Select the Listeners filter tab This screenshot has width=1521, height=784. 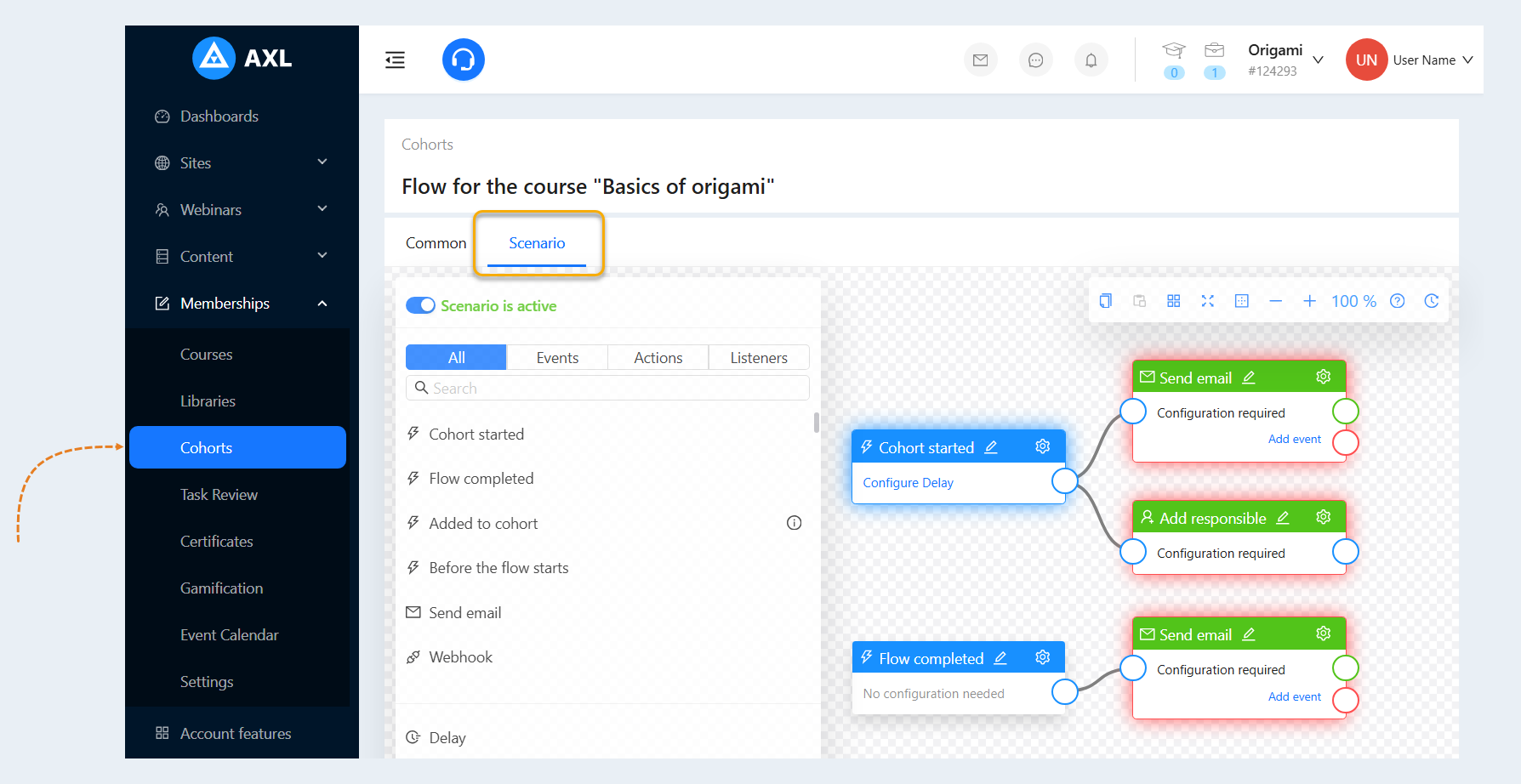click(x=759, y=358)
